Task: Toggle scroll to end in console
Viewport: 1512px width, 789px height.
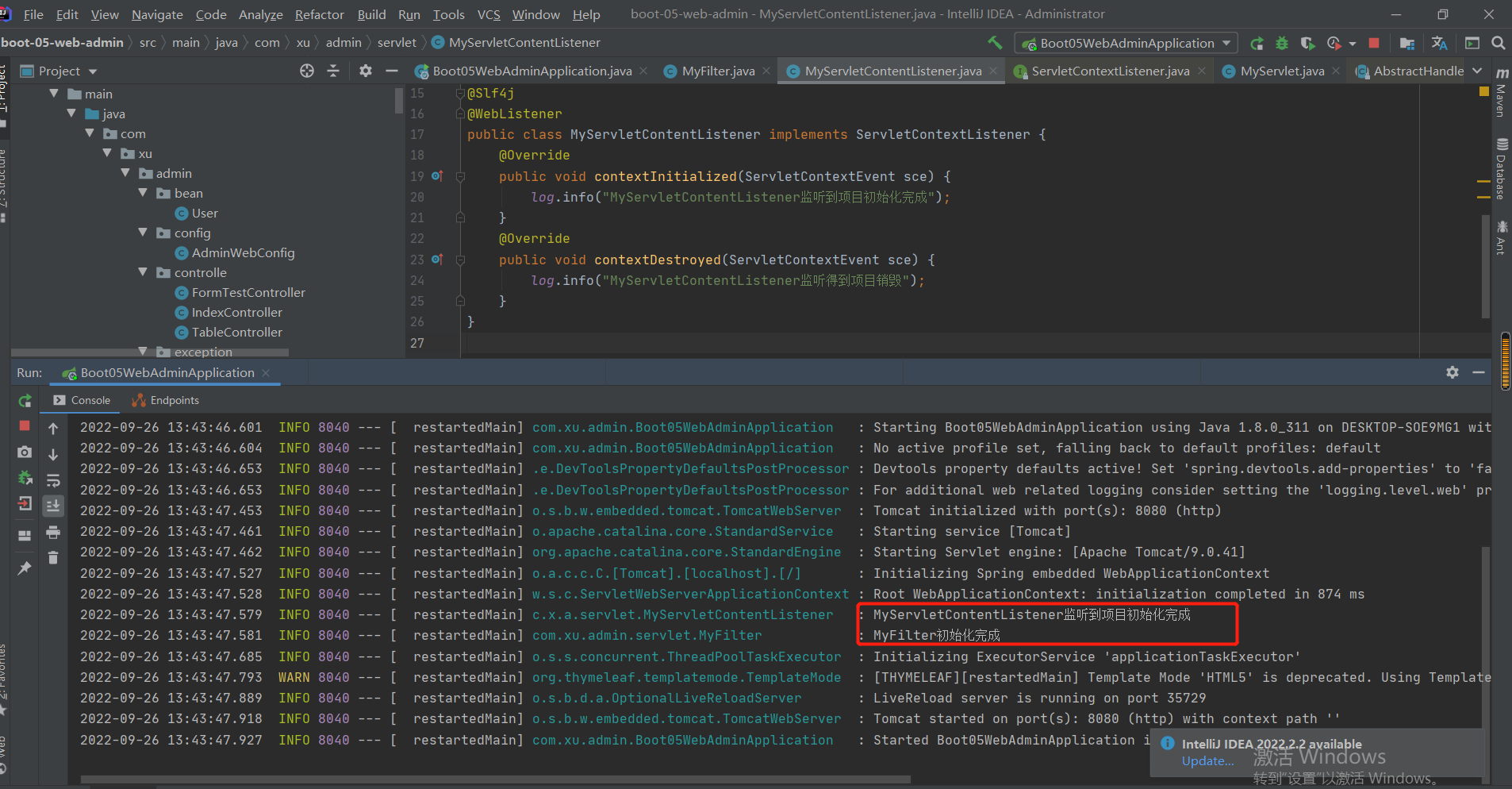Action: pyautogui.click(x=53, y=506)
